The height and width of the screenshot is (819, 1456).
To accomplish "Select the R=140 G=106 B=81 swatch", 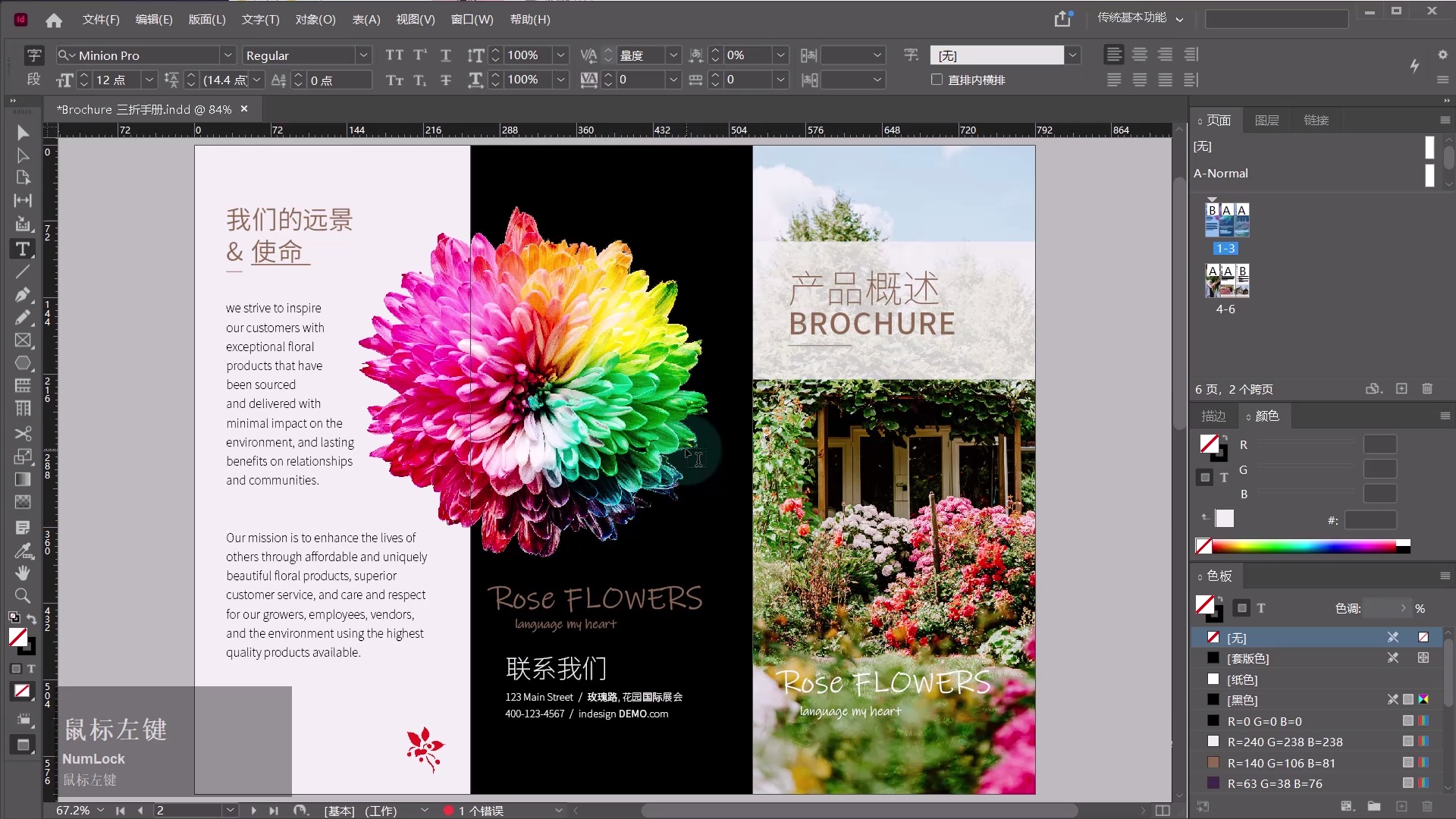I will 1281,763.
